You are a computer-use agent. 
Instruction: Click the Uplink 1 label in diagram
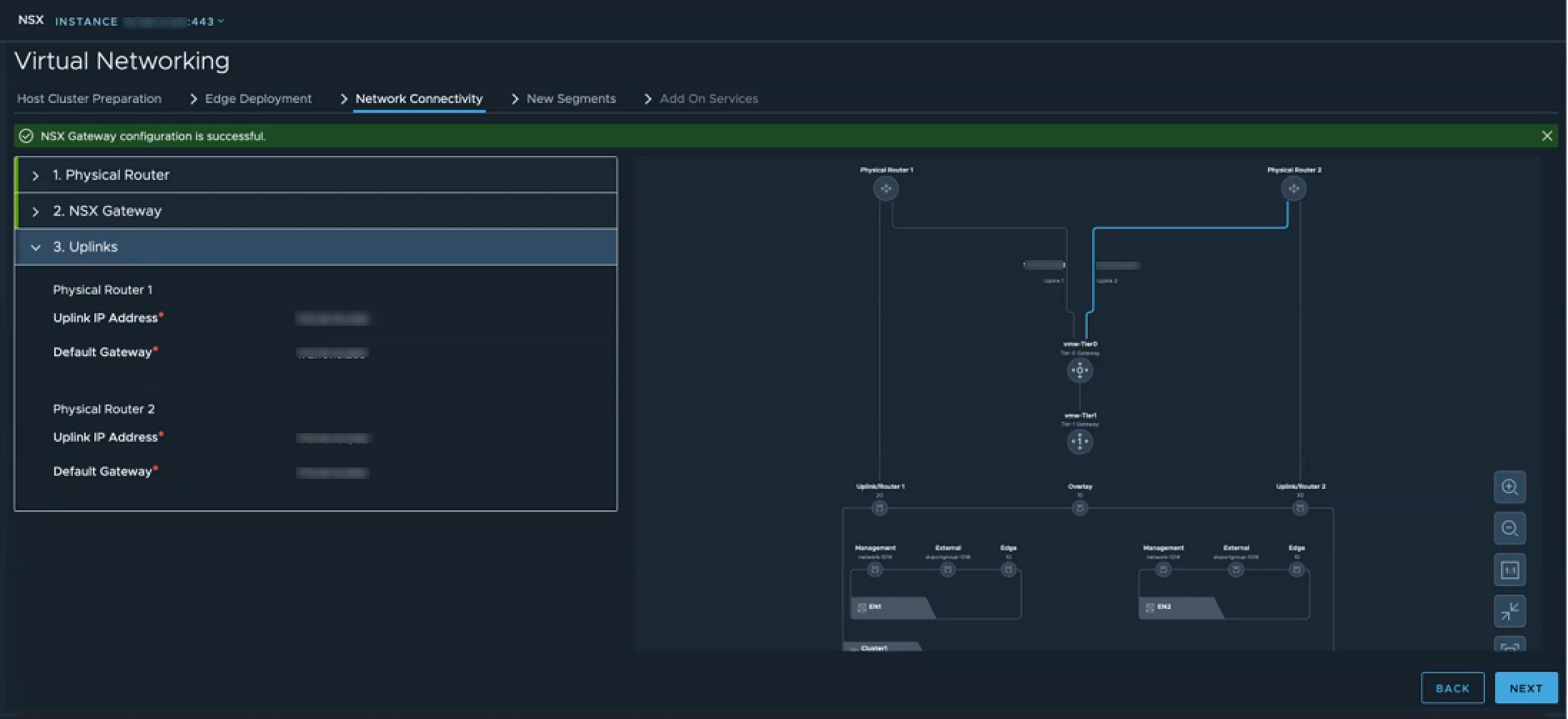coord(1053,281)
